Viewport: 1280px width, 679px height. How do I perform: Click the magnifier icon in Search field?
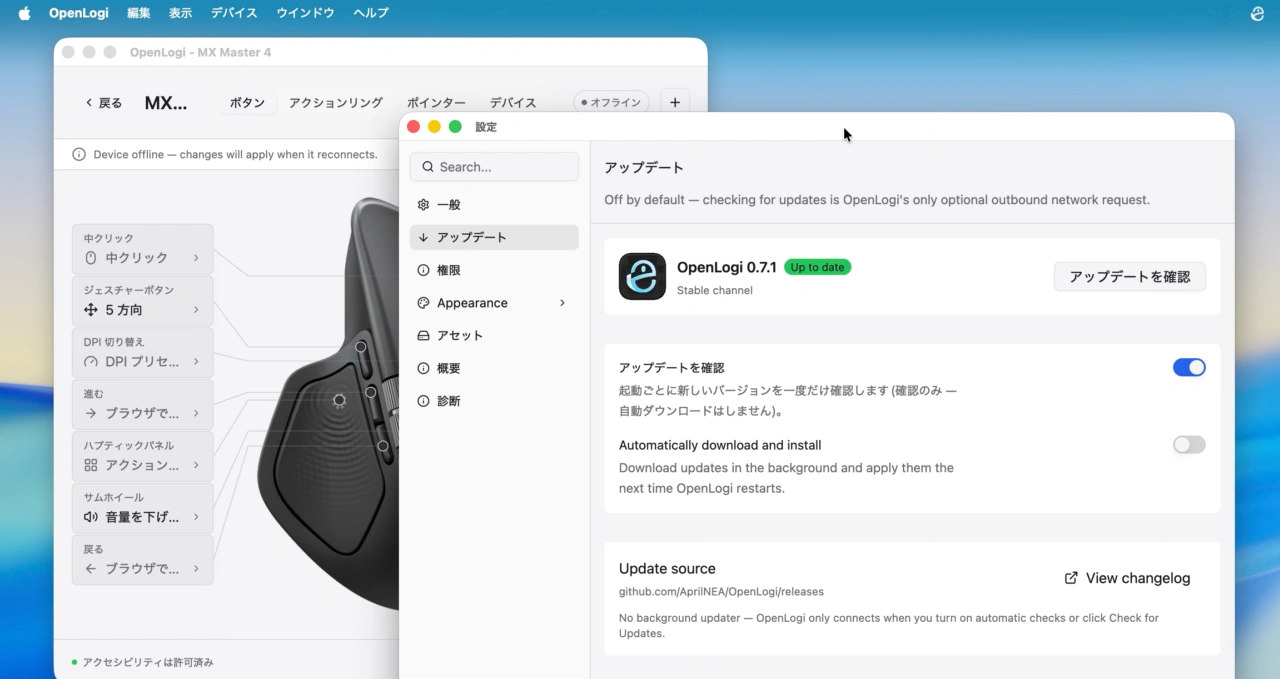[428, 167]
